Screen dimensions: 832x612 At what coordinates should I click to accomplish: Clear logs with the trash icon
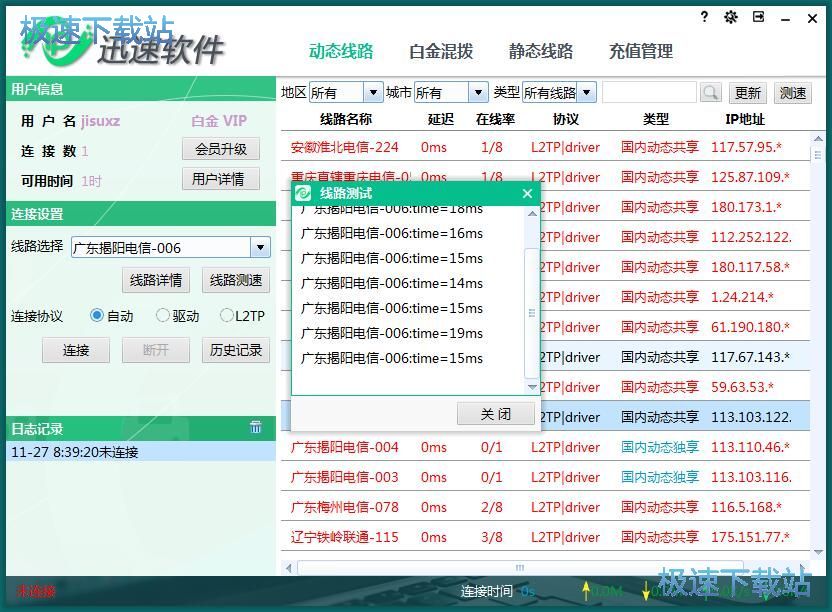(x=256, y=428)
